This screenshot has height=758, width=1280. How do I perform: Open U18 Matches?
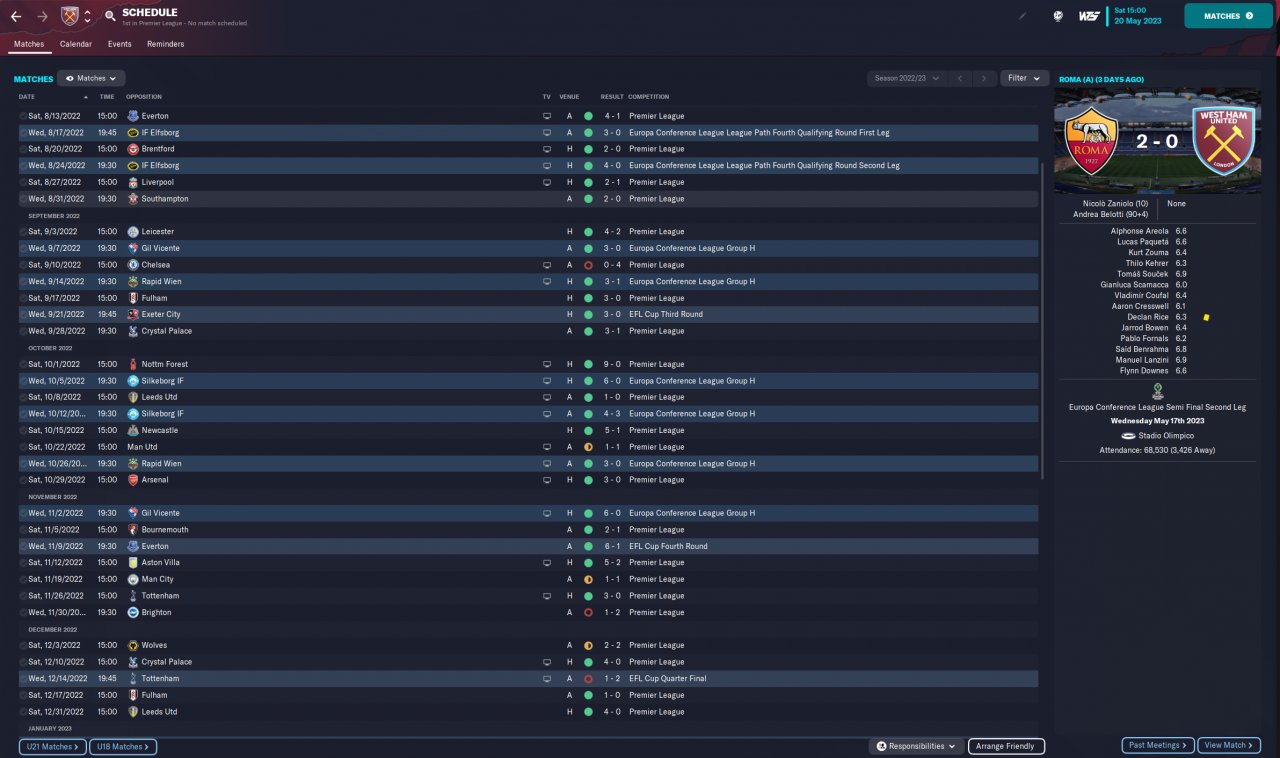123,746
